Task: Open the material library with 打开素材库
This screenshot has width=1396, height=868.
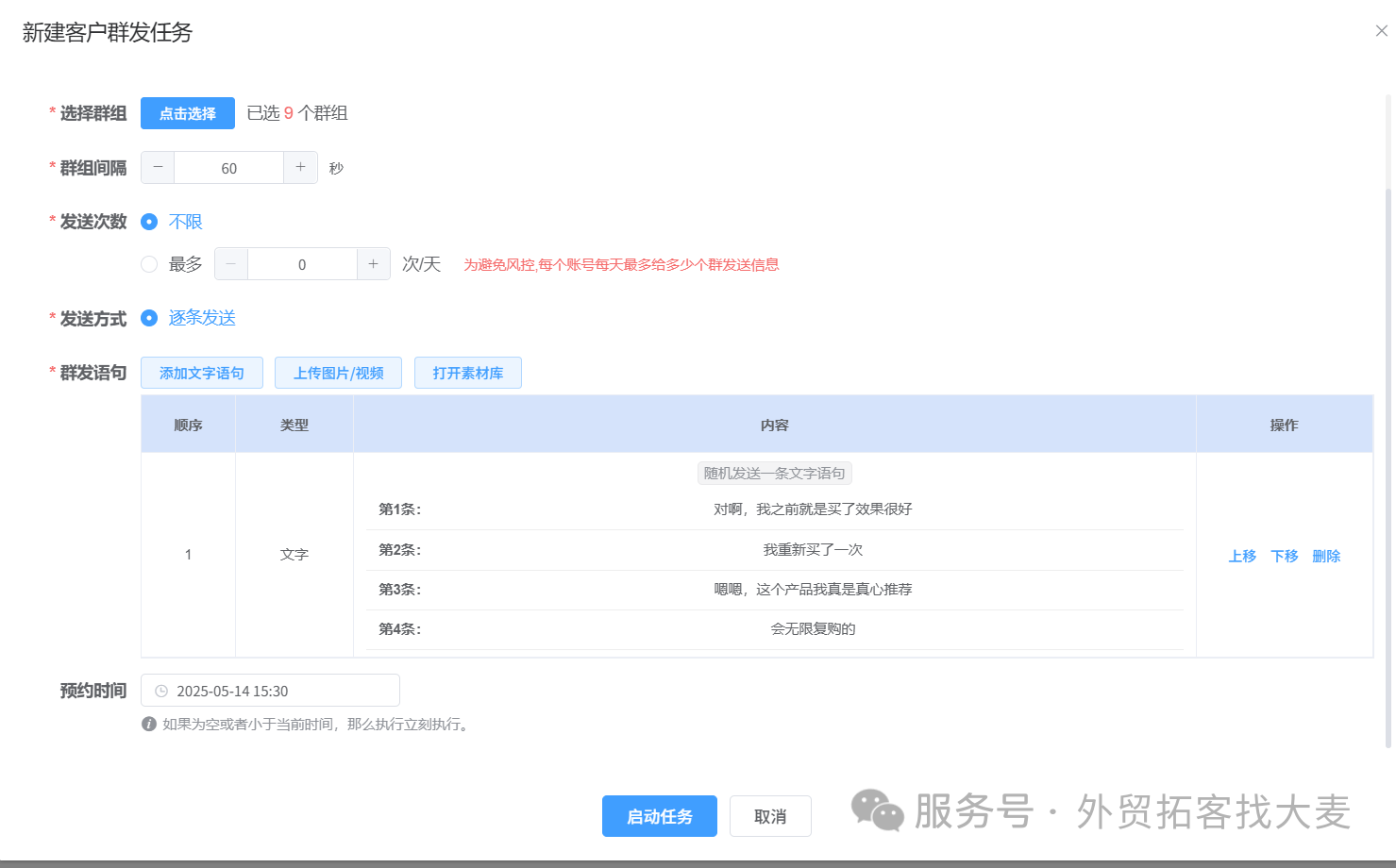Action: [468, 373]
